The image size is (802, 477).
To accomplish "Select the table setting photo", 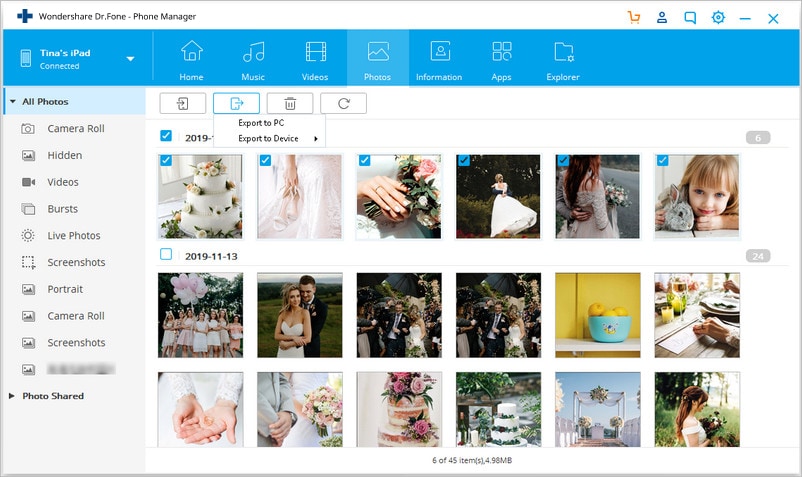I will 697,315.
